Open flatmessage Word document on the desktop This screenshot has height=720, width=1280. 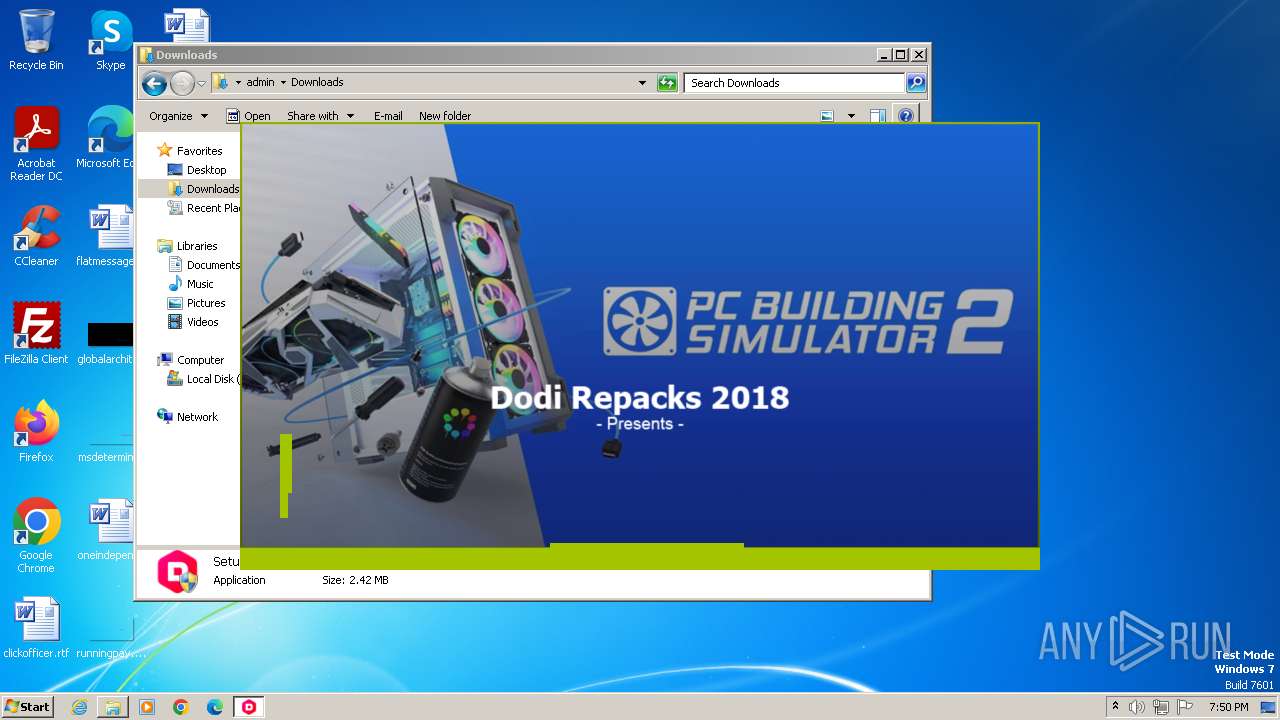tap(105, 236)
